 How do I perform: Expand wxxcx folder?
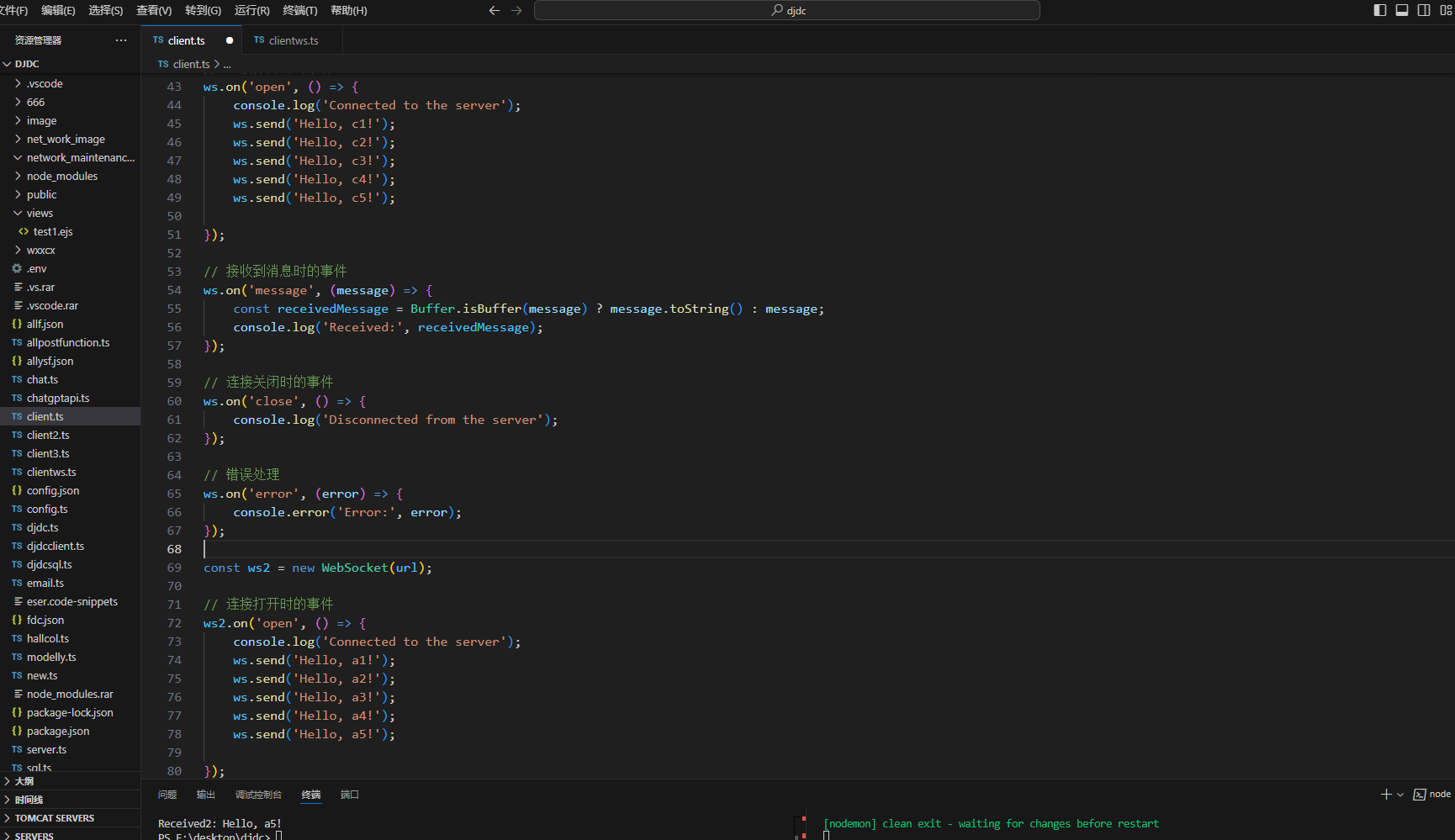[70, 250]
